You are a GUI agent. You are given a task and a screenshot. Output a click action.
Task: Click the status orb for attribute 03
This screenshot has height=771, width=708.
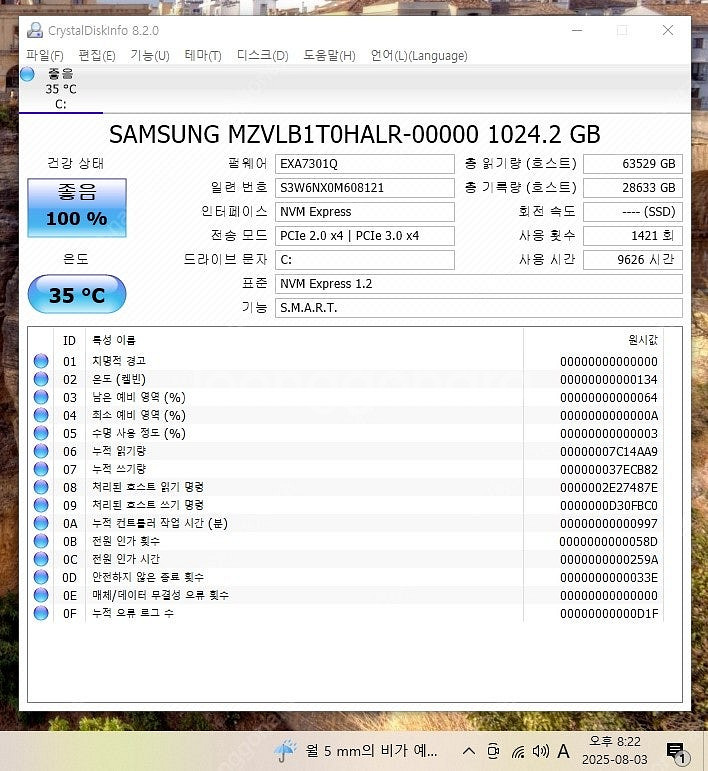41,397
